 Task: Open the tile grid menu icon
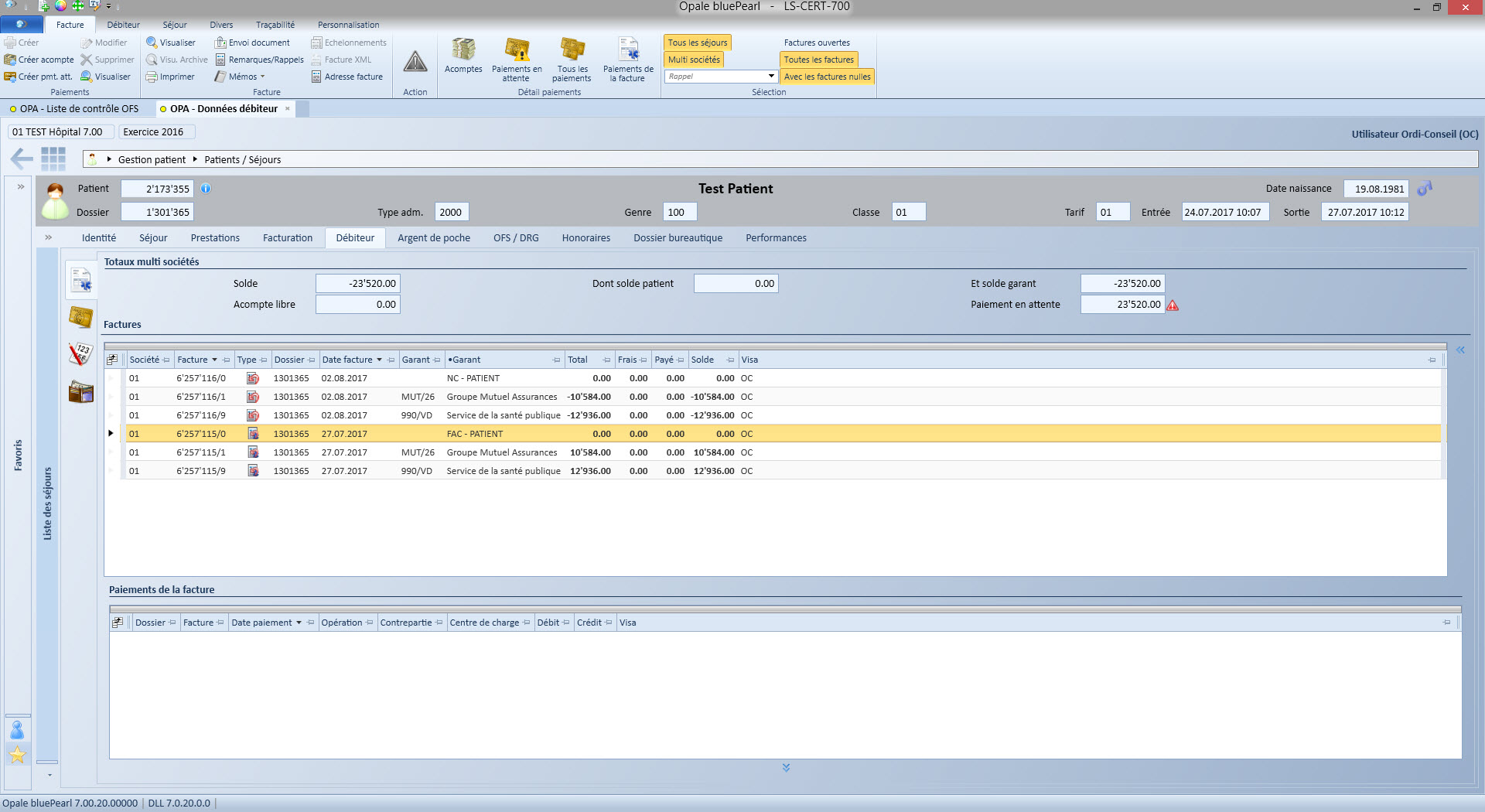(x=53, y=159)
